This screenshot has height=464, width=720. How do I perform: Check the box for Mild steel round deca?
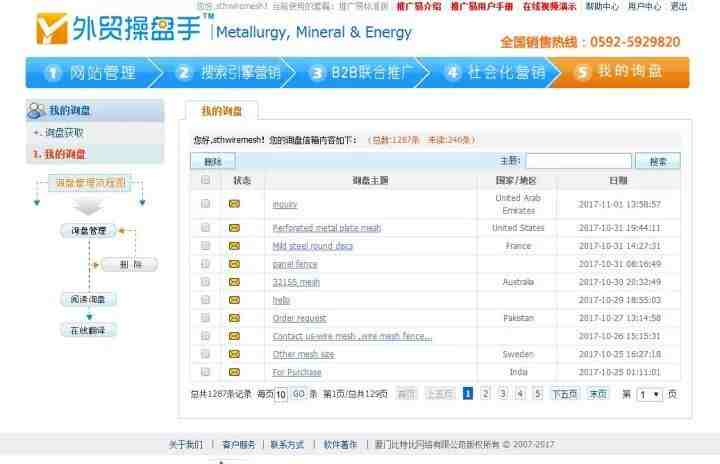point(205,246)
